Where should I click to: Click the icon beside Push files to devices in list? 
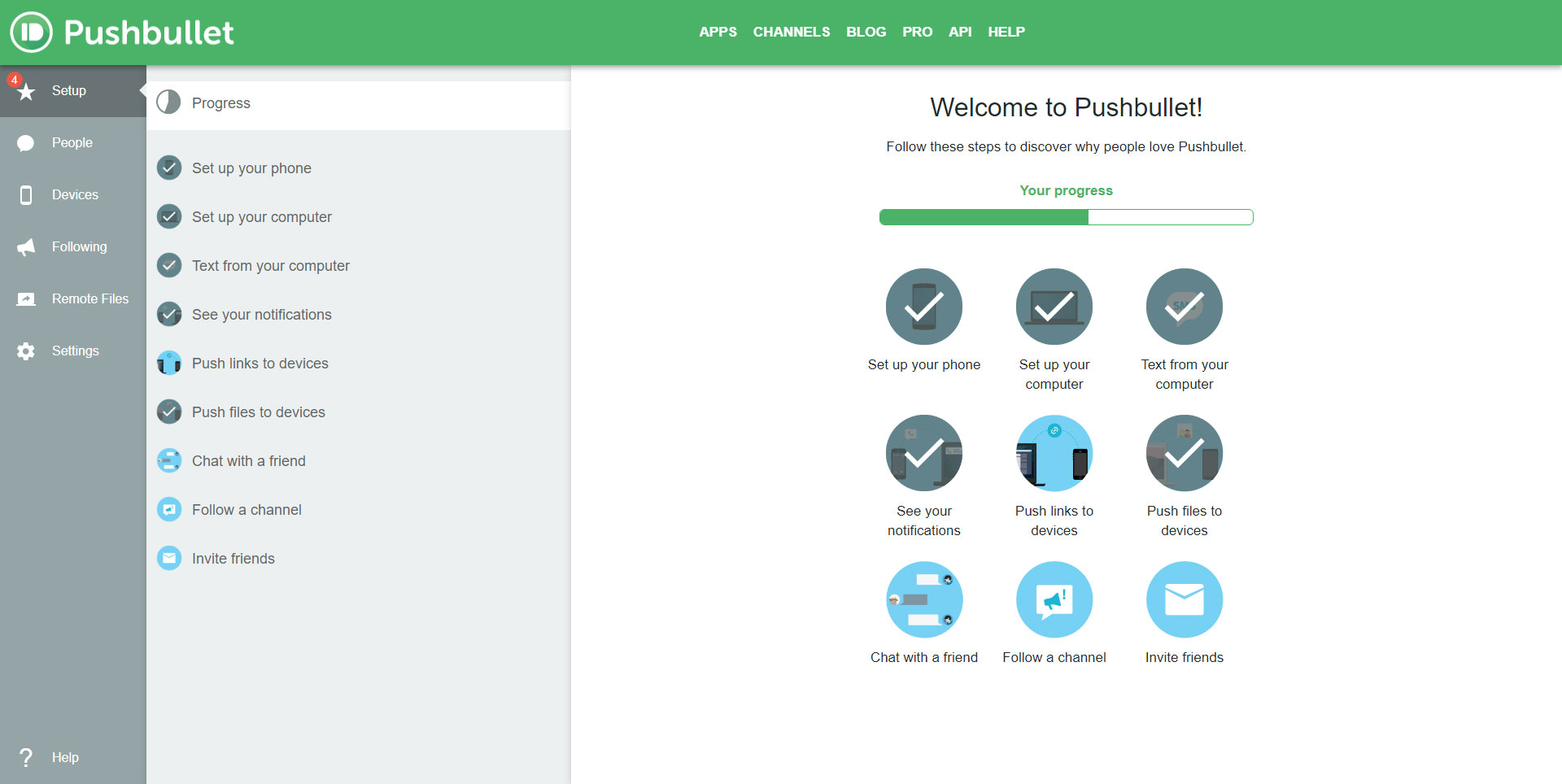(169, 412)
